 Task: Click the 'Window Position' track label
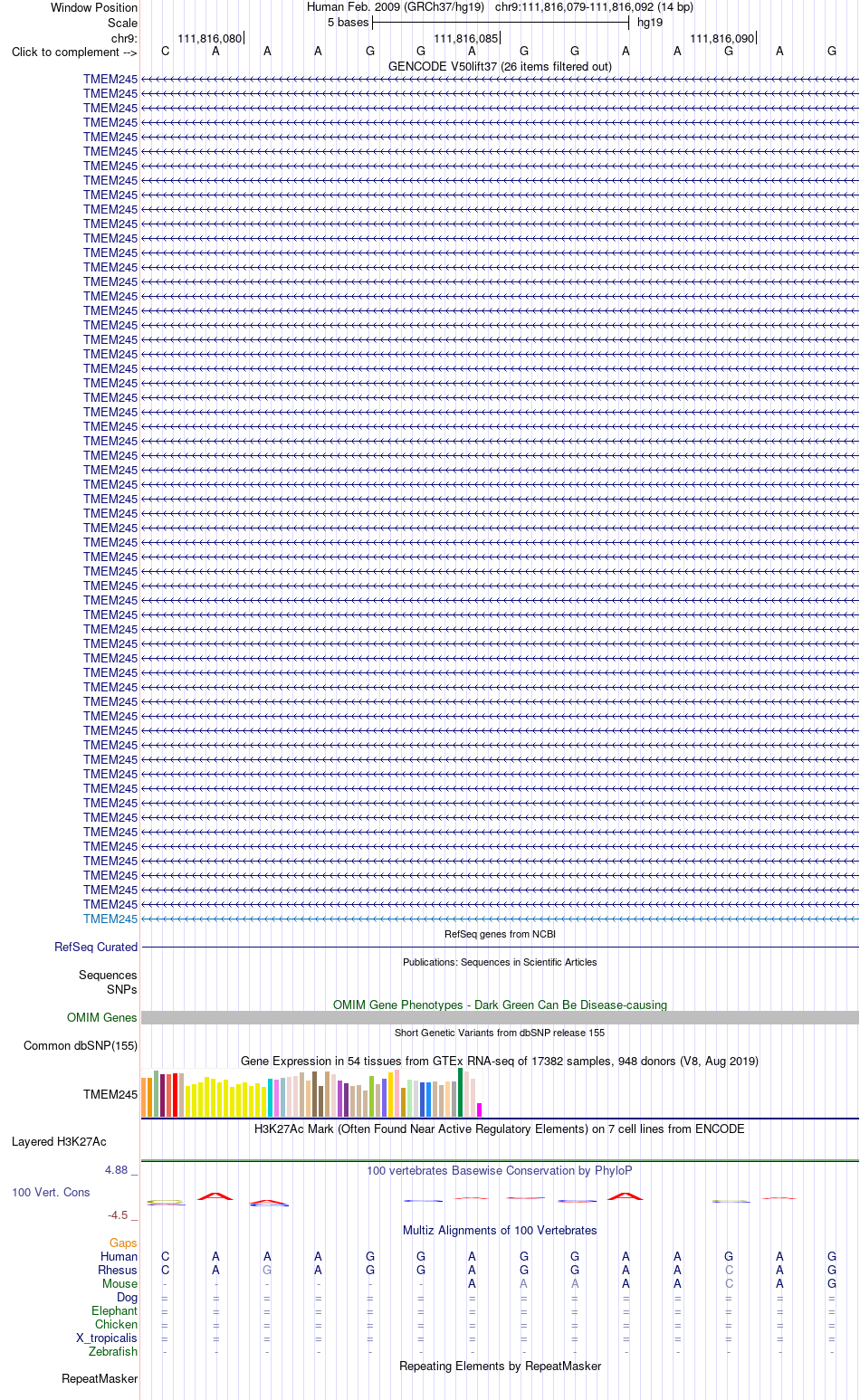[94, 7]
